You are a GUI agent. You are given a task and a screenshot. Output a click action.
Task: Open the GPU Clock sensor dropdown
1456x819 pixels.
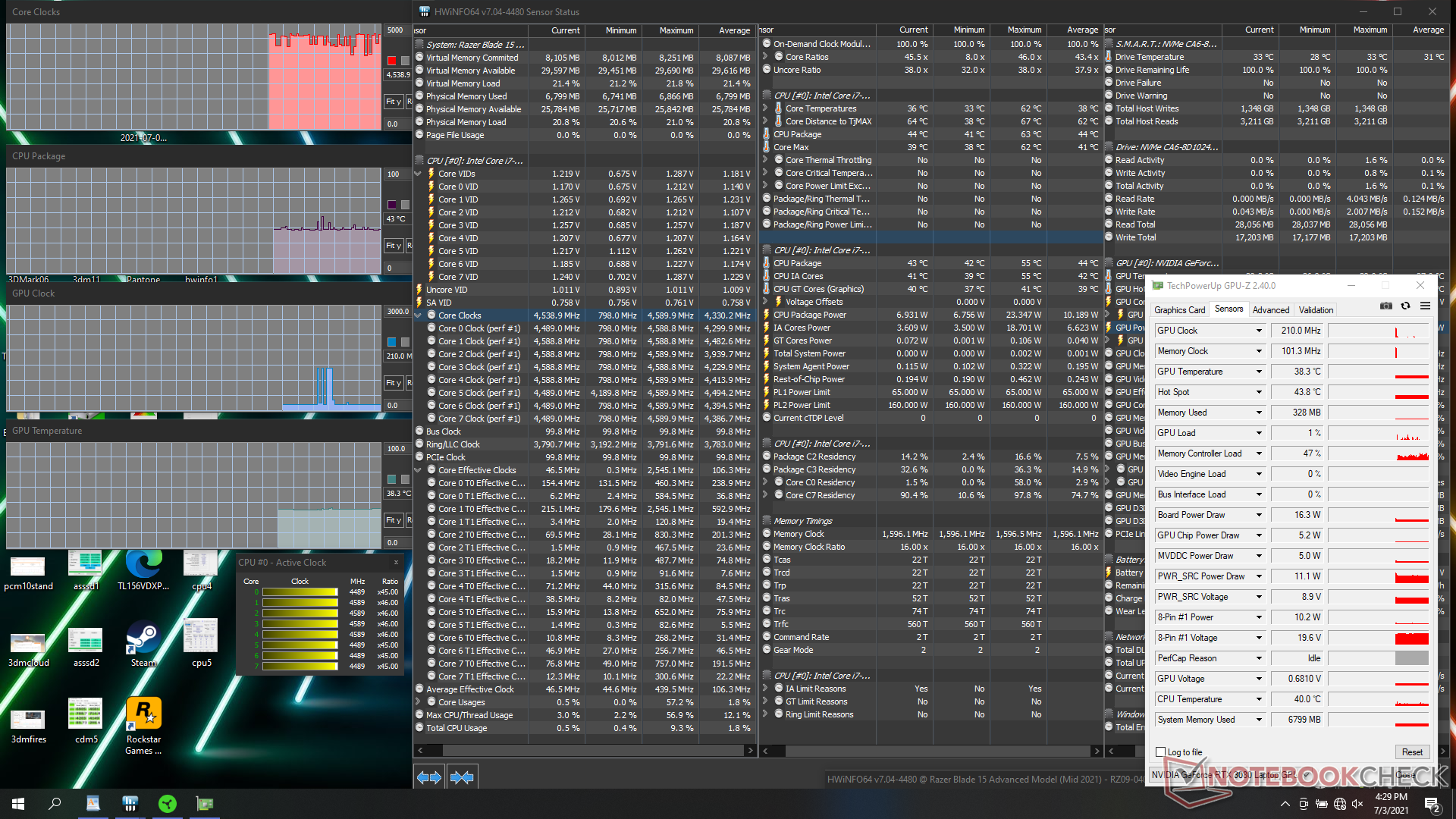point(1259,331)
